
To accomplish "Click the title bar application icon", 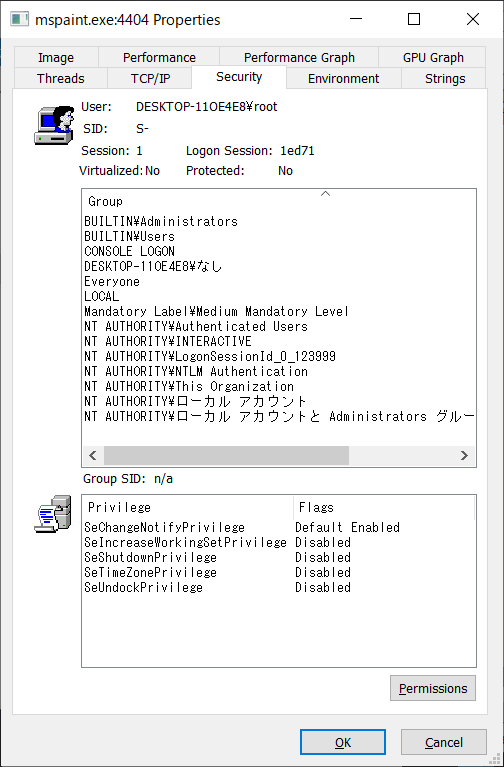I will (20, 20).
